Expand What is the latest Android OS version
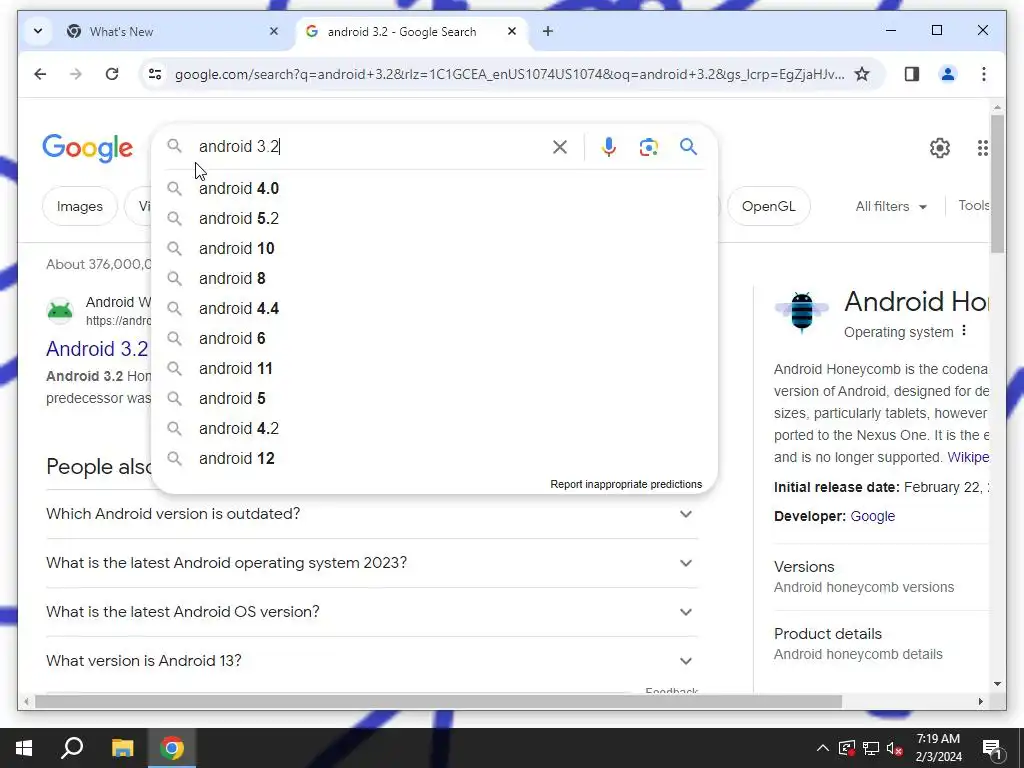 [372, 612]
